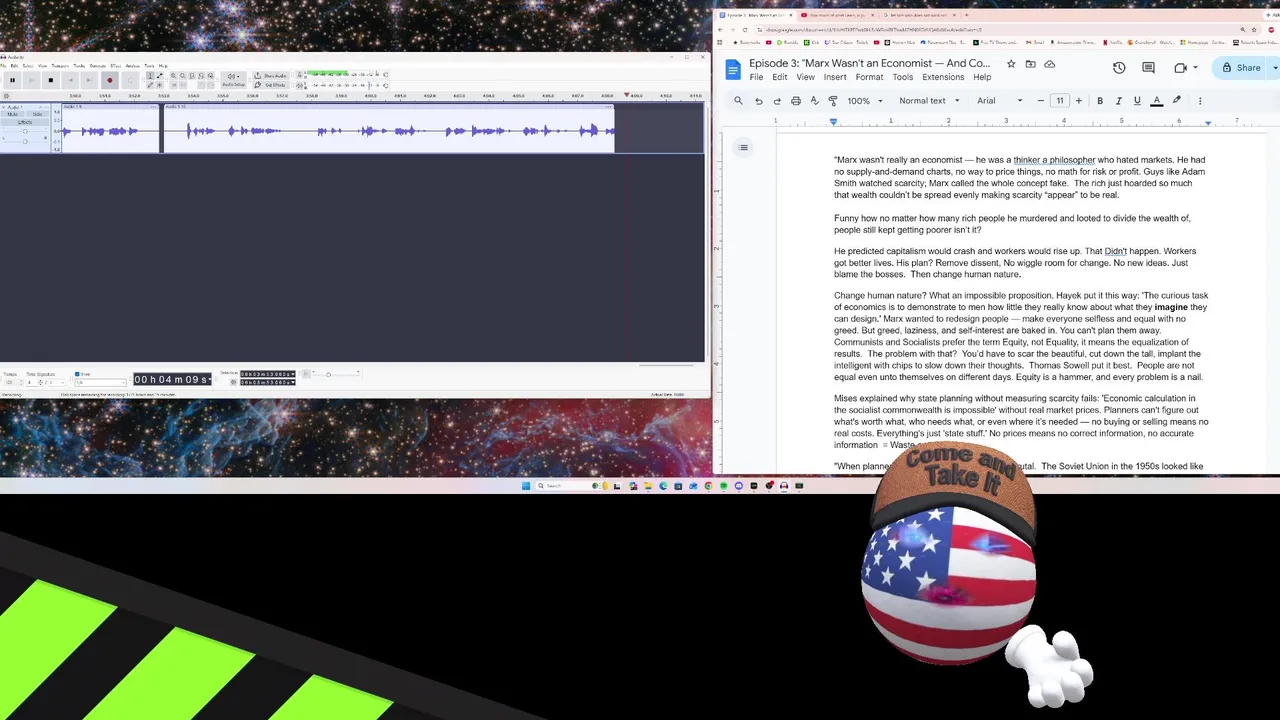Open the Audacity time display format dropdown
The width and height of the screenshot is (1280, 720).
coord(209,379)
